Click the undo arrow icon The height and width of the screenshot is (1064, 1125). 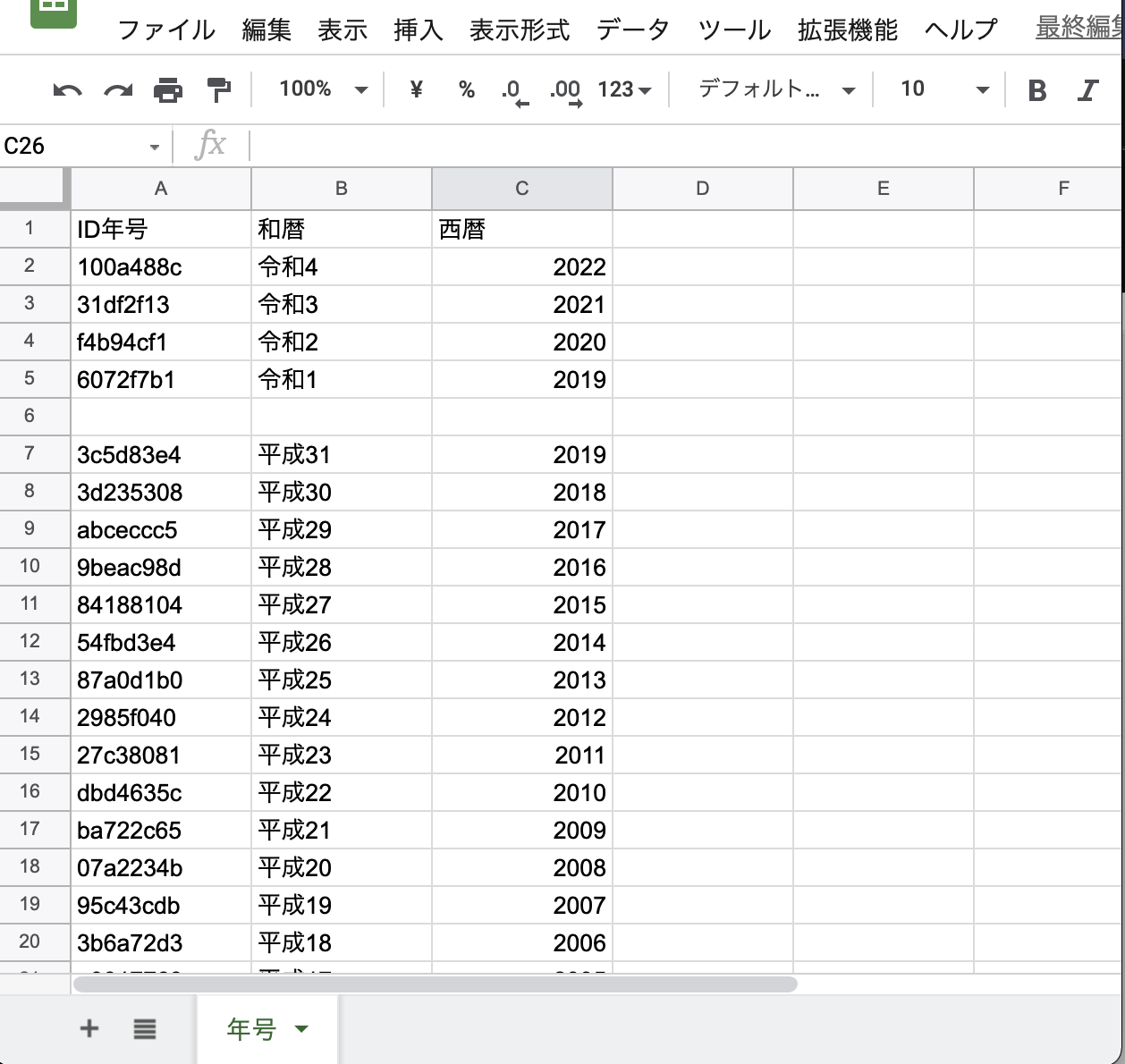coord(68,89)
